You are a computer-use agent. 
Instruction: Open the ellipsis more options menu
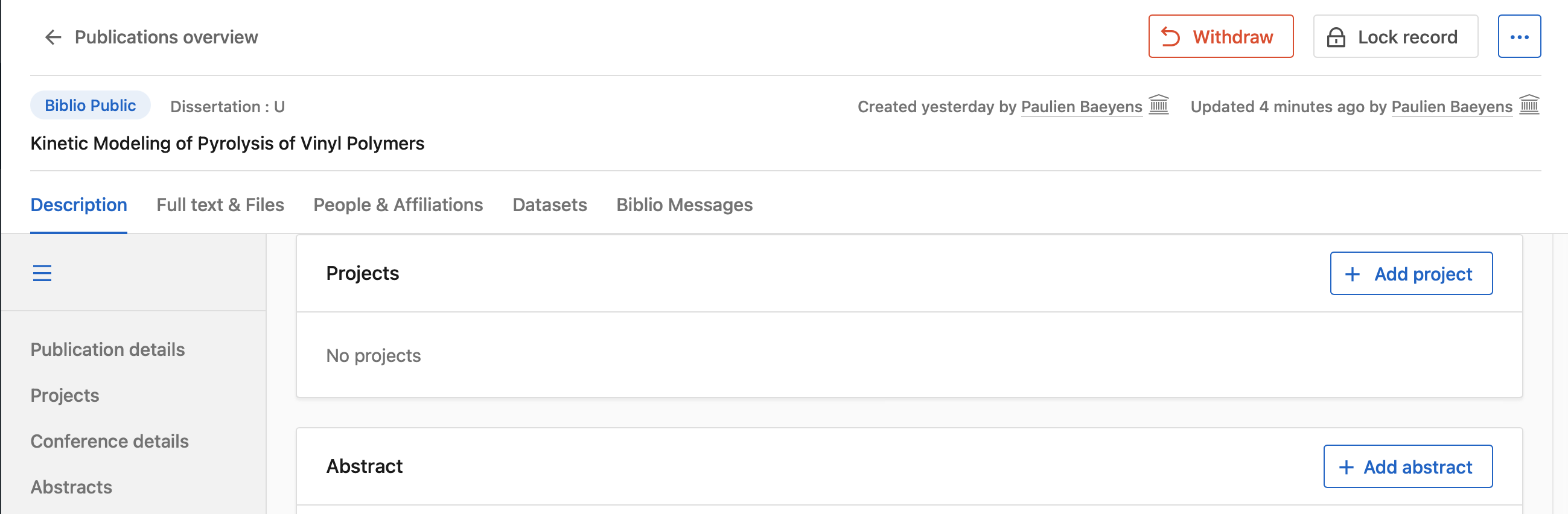pos(1519,36)
